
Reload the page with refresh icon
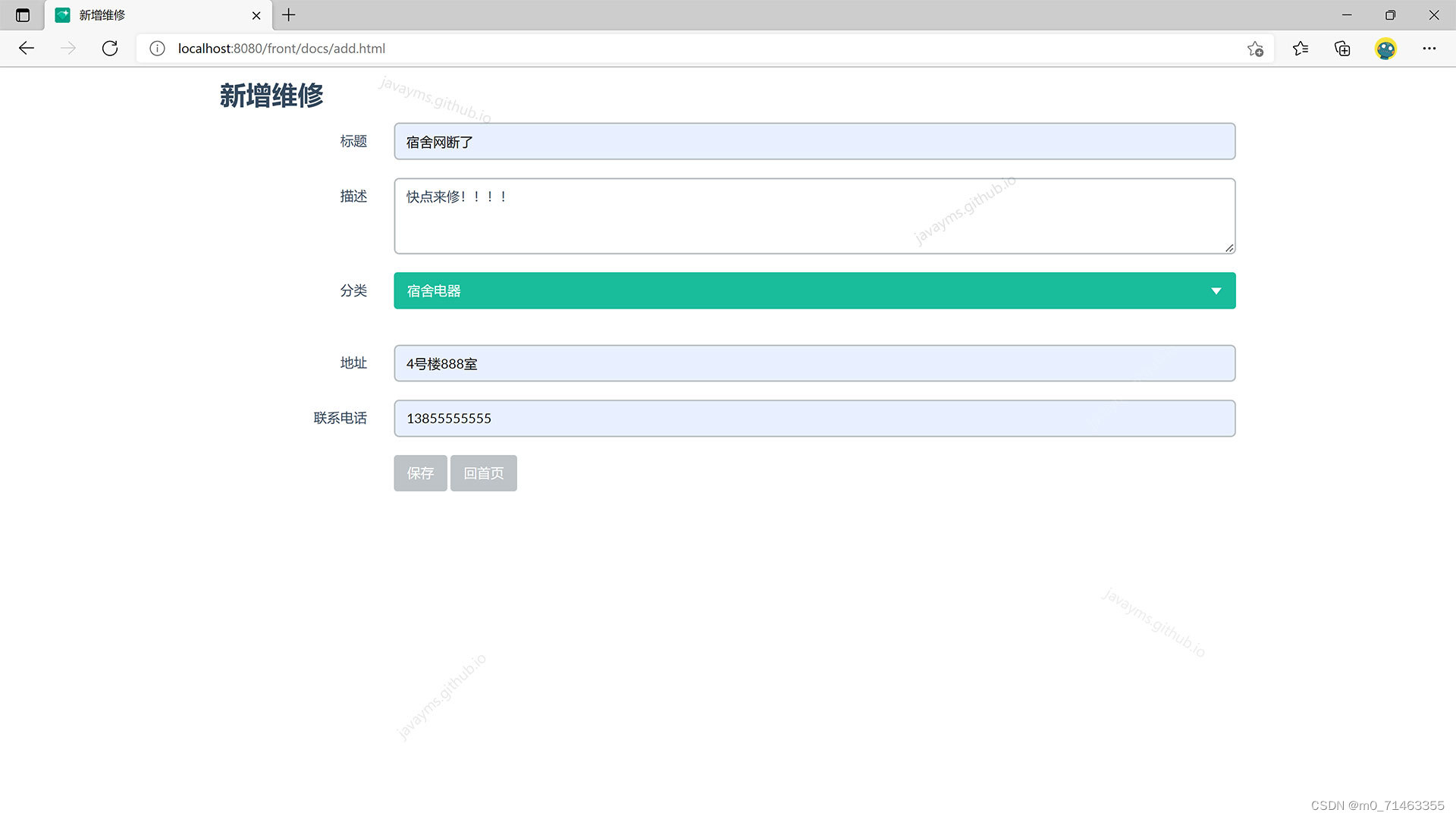point(110,49)
